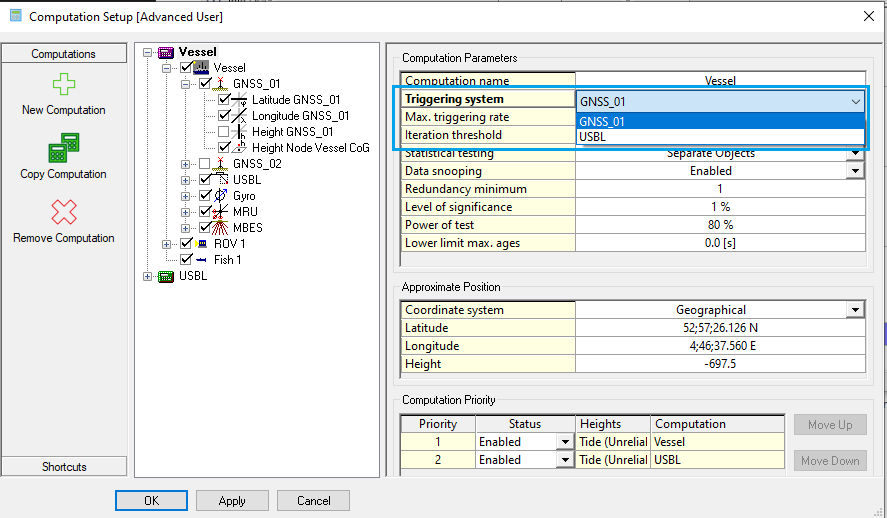Expand the ROV 1 tree node

pos(167,244)
